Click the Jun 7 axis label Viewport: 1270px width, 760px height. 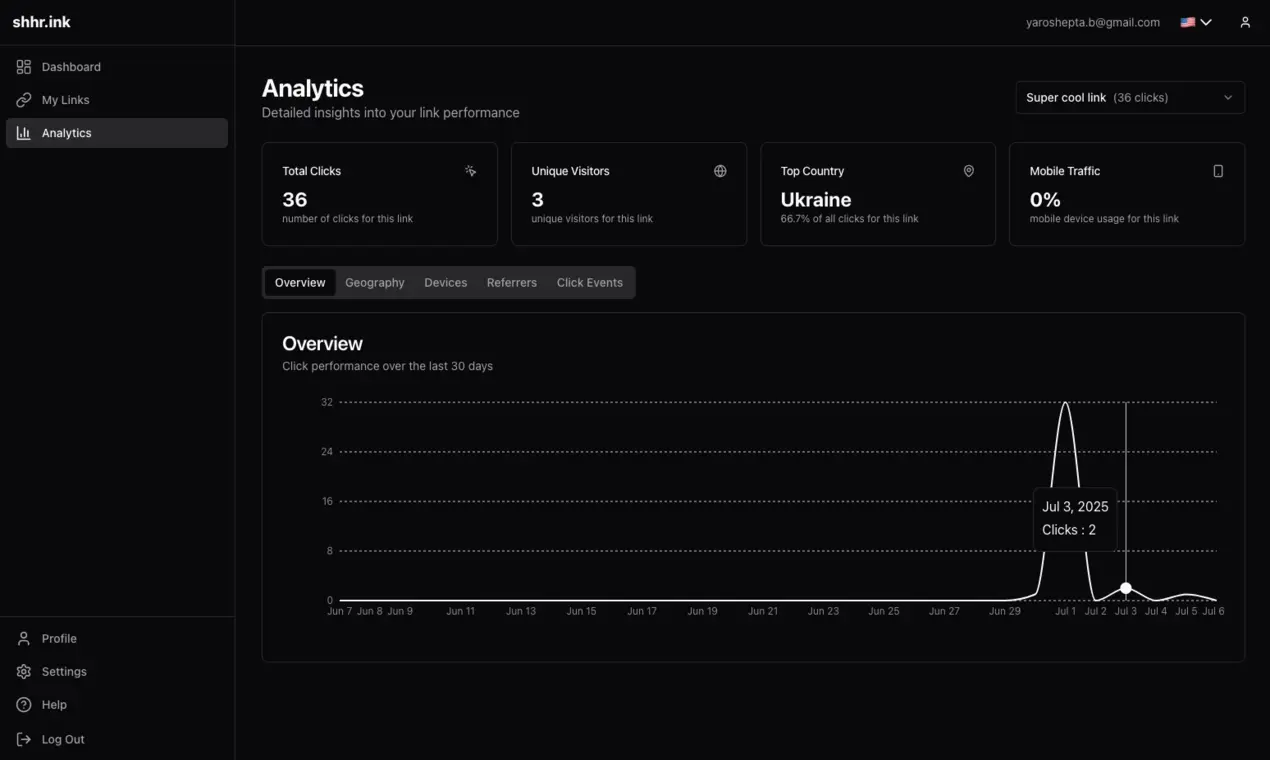[x=340, y=611]
